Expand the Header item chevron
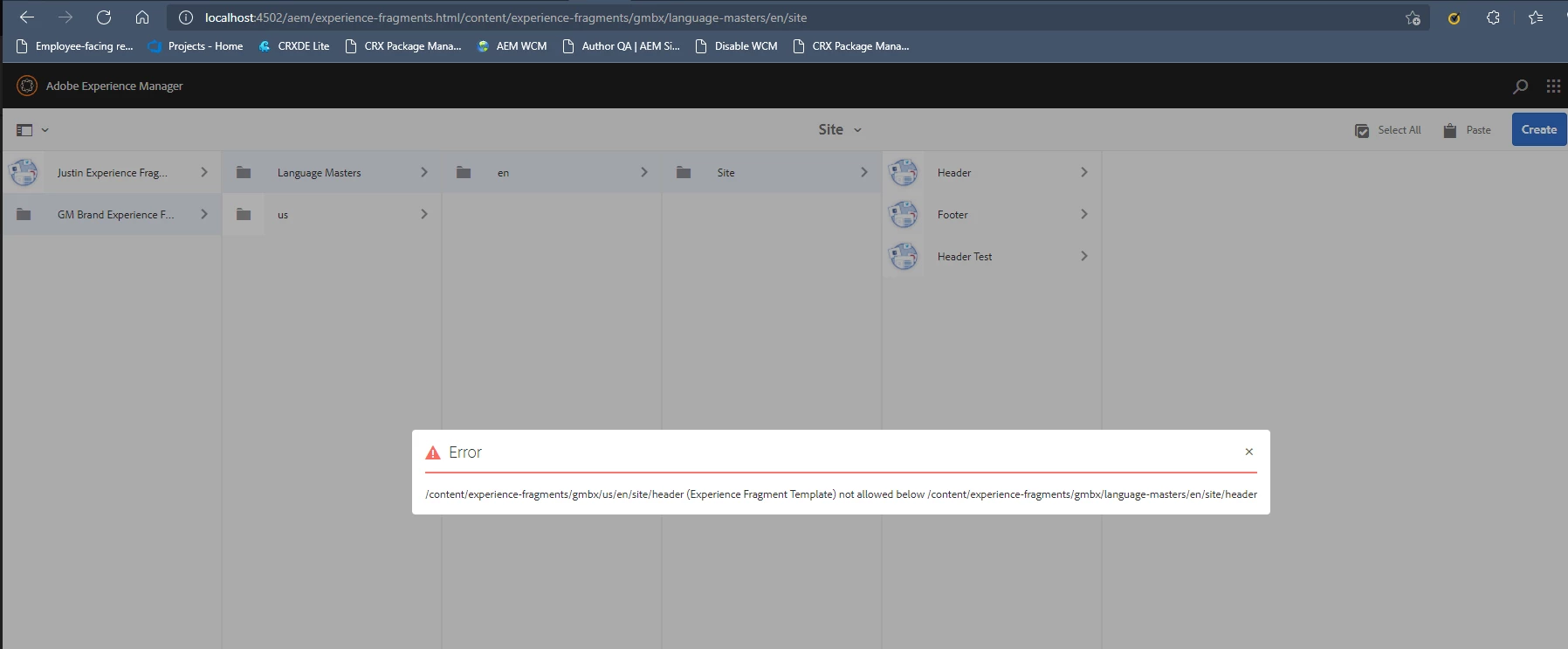 [1084, 172]
